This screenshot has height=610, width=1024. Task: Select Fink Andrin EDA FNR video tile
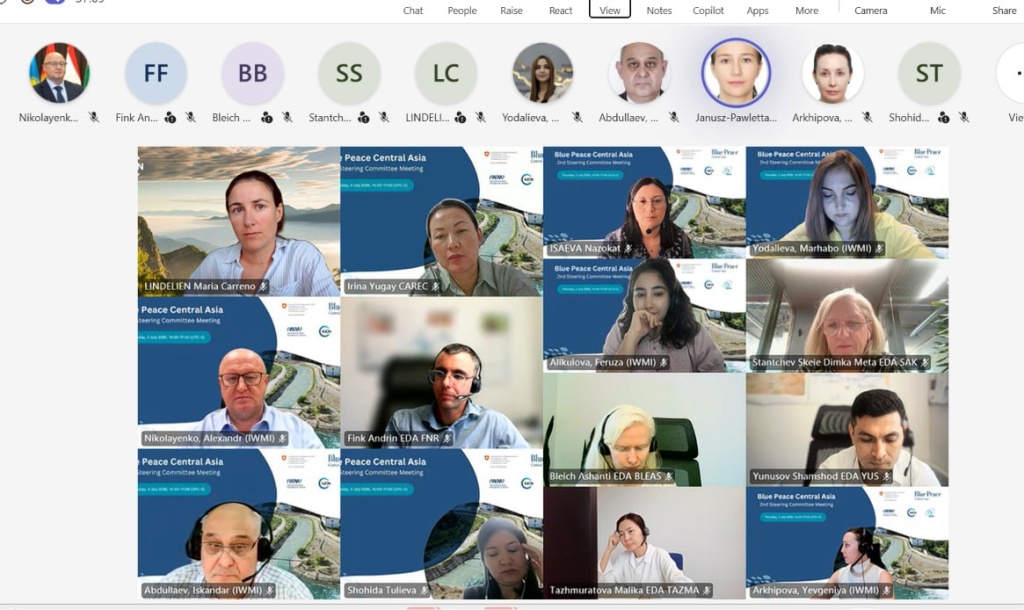441,373
